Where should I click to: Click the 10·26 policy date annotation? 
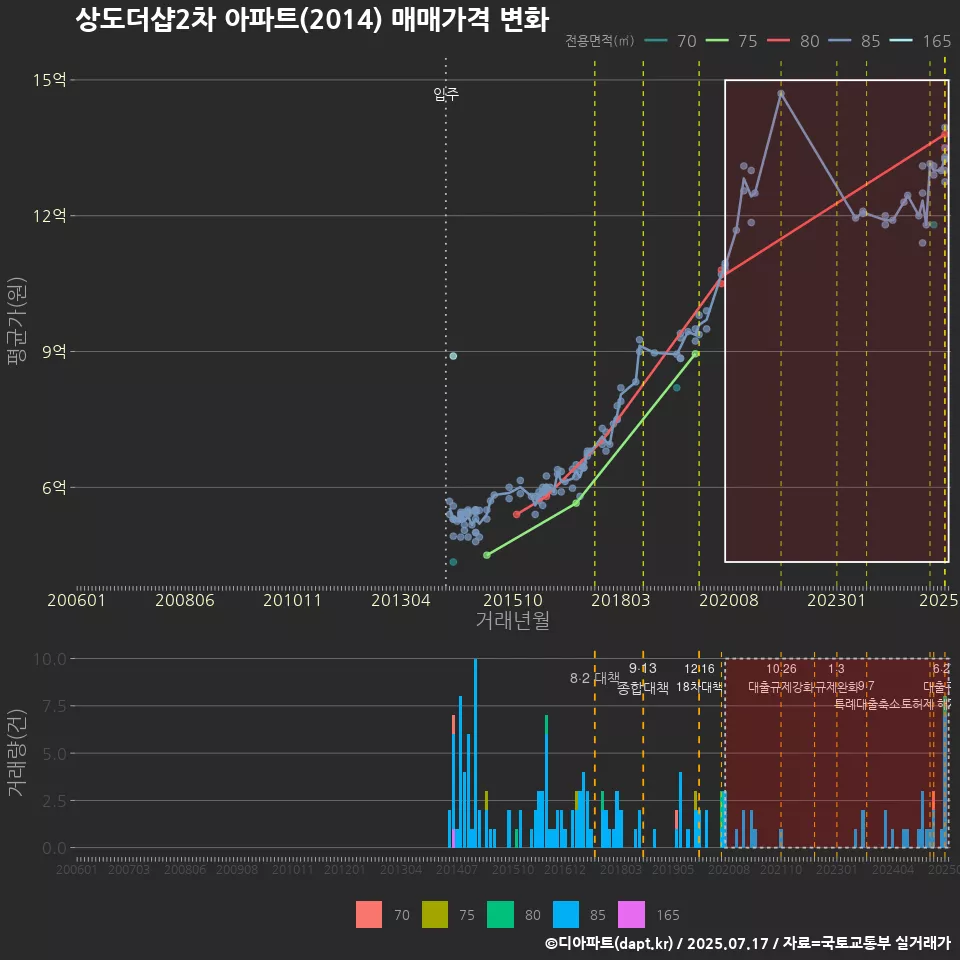tap(781, 669)
